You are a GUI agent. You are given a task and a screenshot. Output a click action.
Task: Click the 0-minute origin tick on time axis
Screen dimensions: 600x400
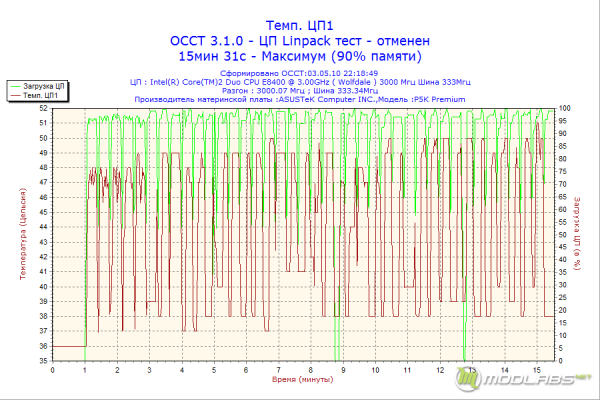(x=52, y=370)
